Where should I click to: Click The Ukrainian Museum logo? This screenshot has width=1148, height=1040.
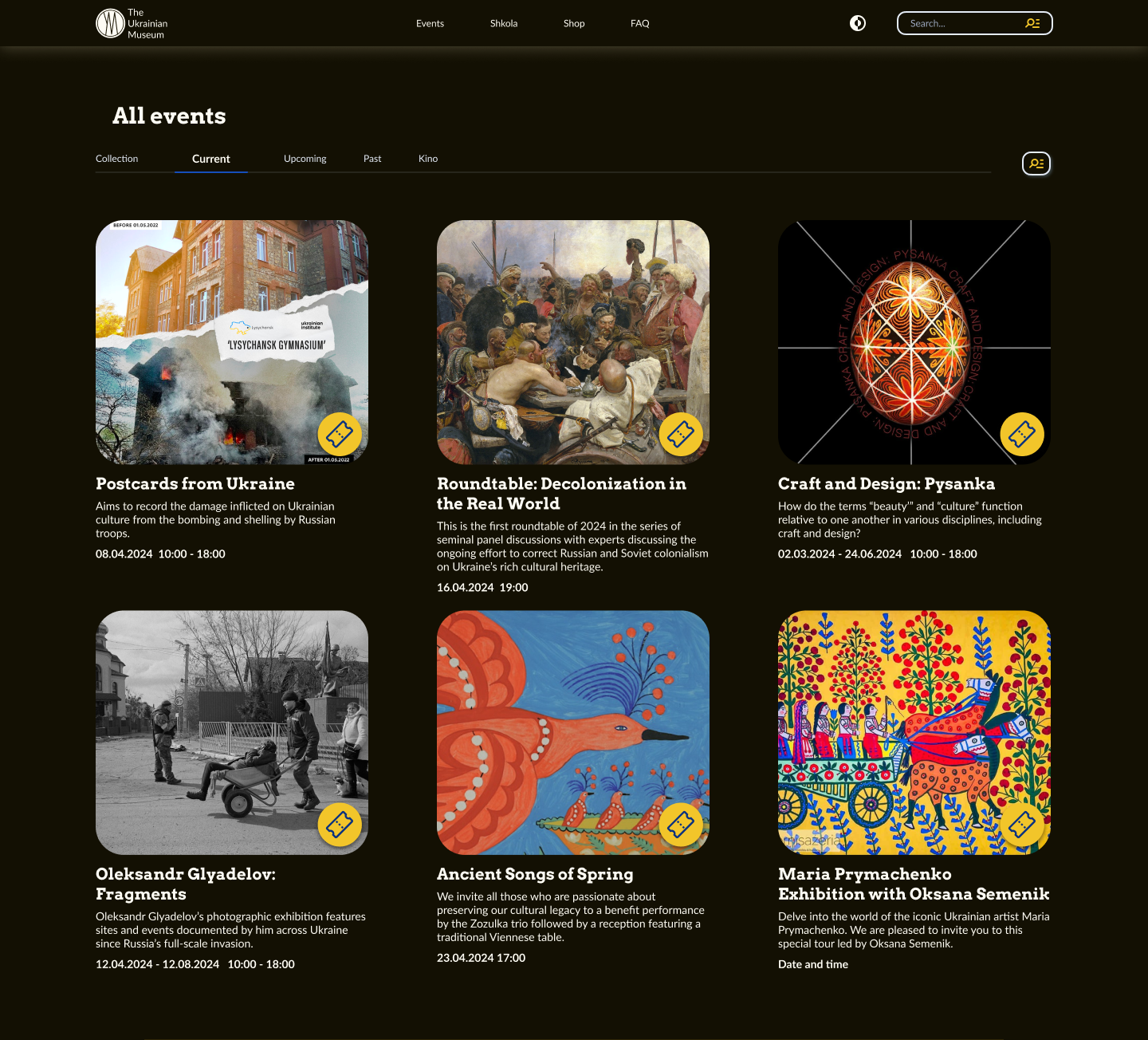[x=132, y=23]
